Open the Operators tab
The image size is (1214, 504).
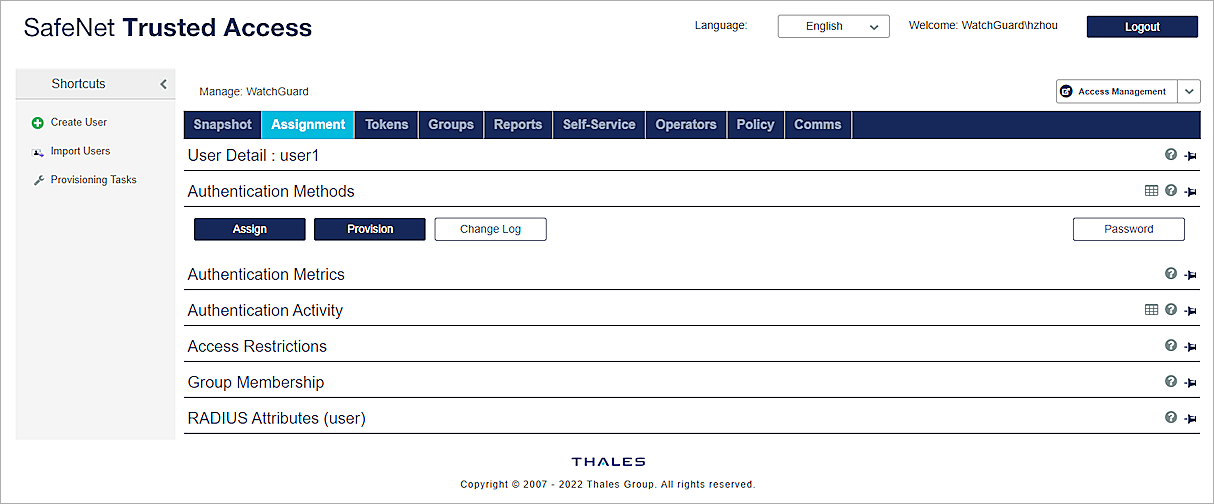click(686, 125)
